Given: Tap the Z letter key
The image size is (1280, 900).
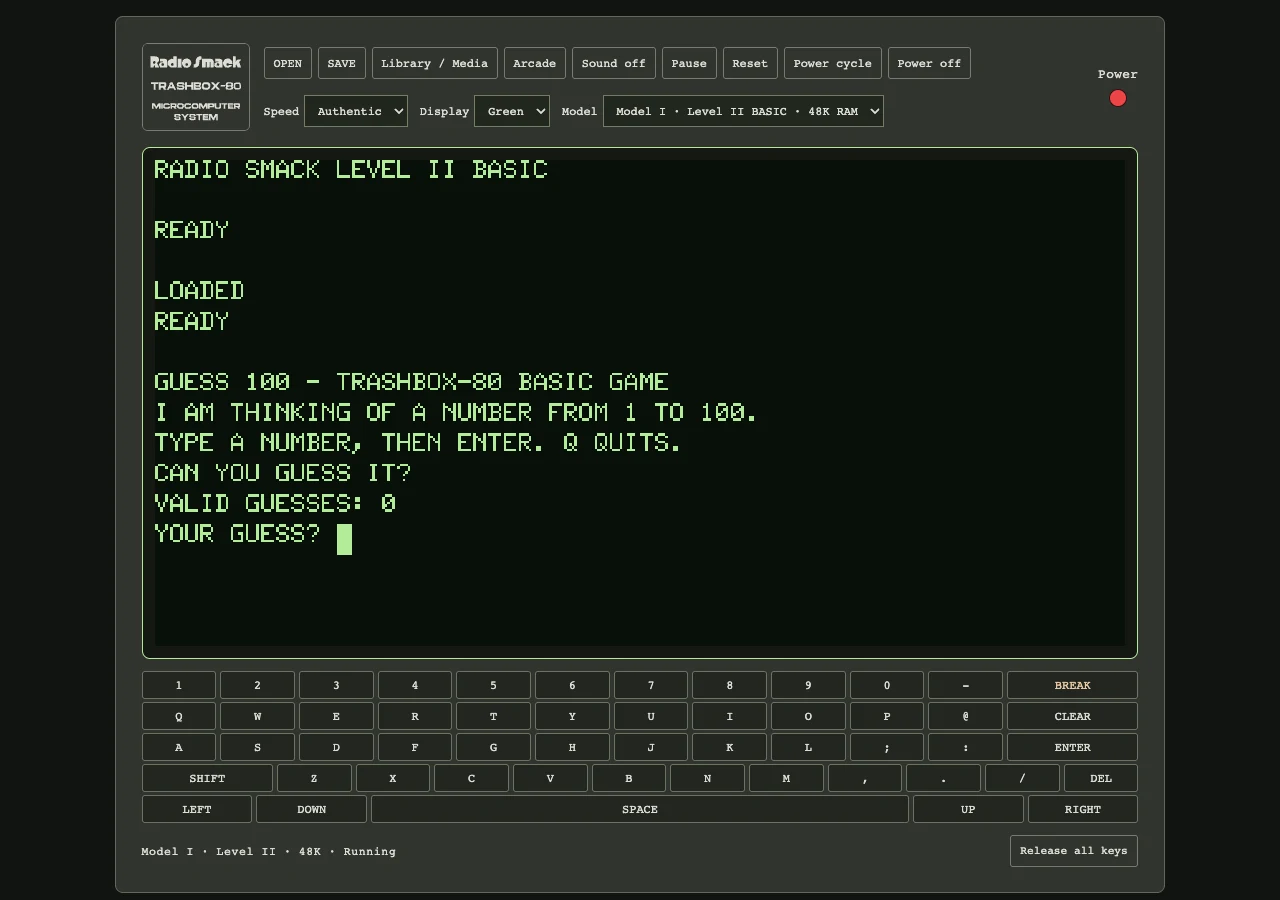Looking at the screenshot, I should pos(314,778).
